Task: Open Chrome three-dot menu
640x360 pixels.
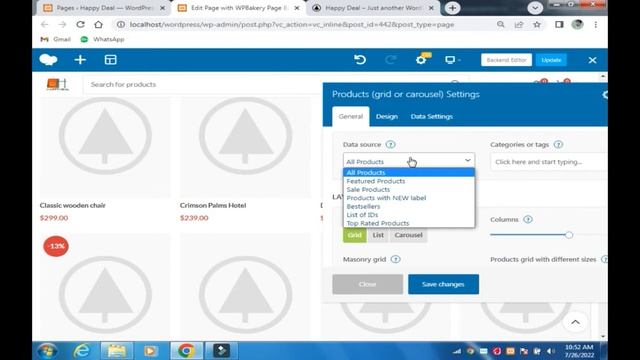Action: point(596,24)
